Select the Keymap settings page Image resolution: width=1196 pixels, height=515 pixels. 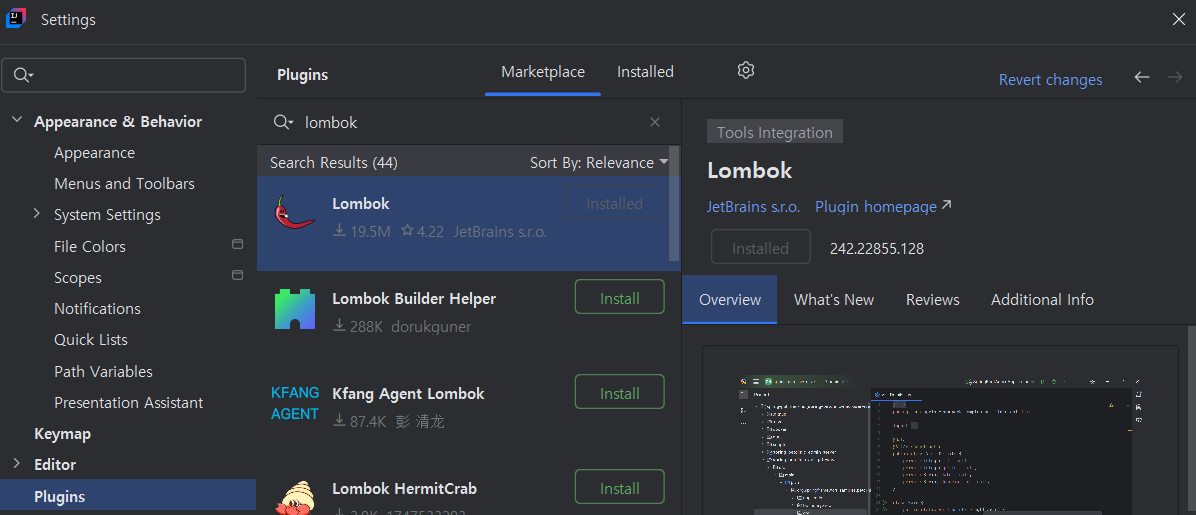pos(63,433)
